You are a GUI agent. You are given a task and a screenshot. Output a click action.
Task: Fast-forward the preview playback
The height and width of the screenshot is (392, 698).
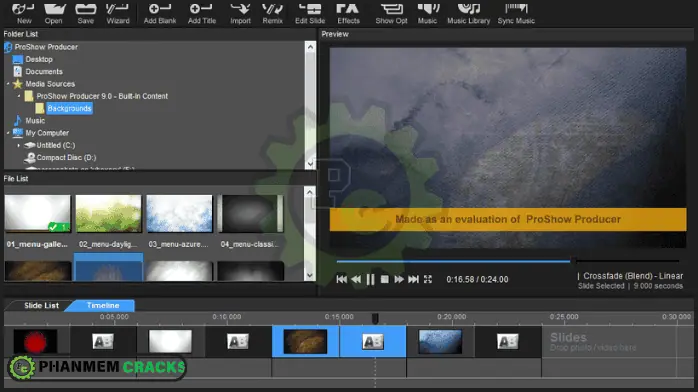point(399,279)
